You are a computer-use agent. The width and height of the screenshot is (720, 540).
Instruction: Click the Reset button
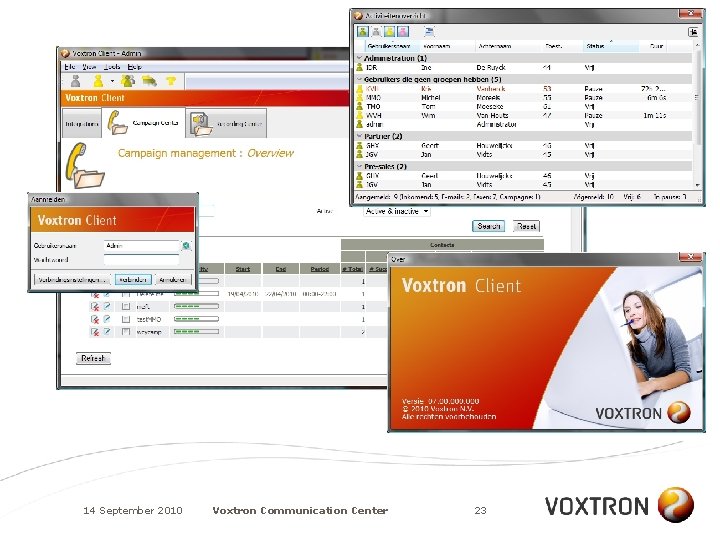coord(526,226)
